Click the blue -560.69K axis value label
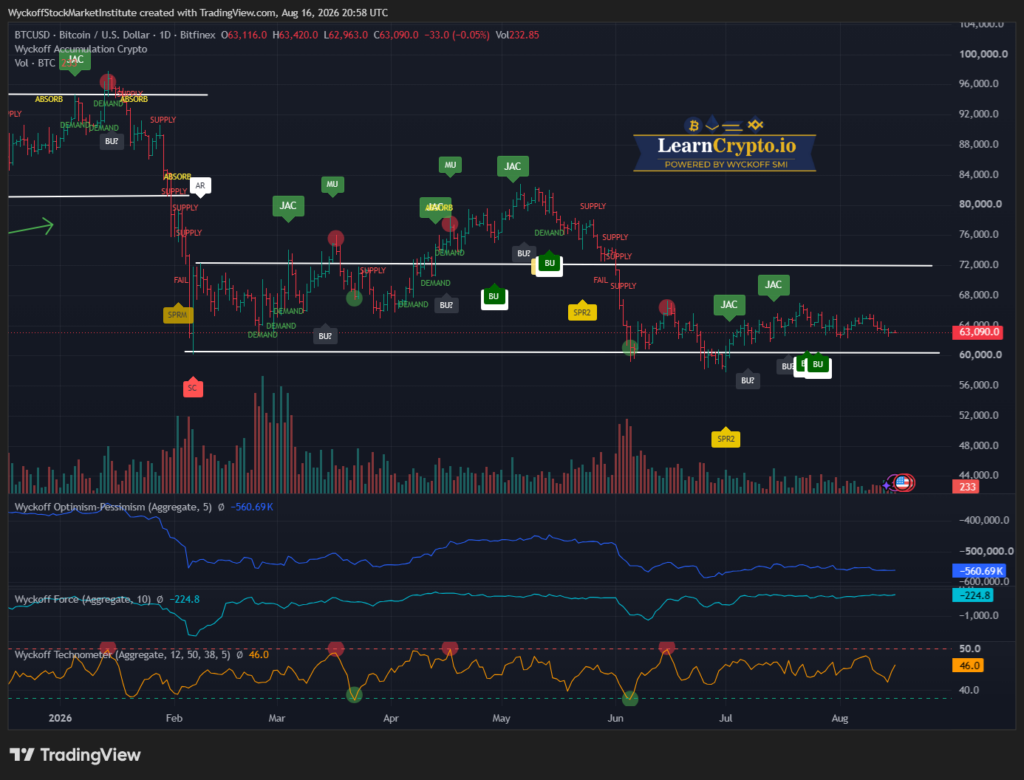This screenshot has height=780, width=1024. (980, 571)
